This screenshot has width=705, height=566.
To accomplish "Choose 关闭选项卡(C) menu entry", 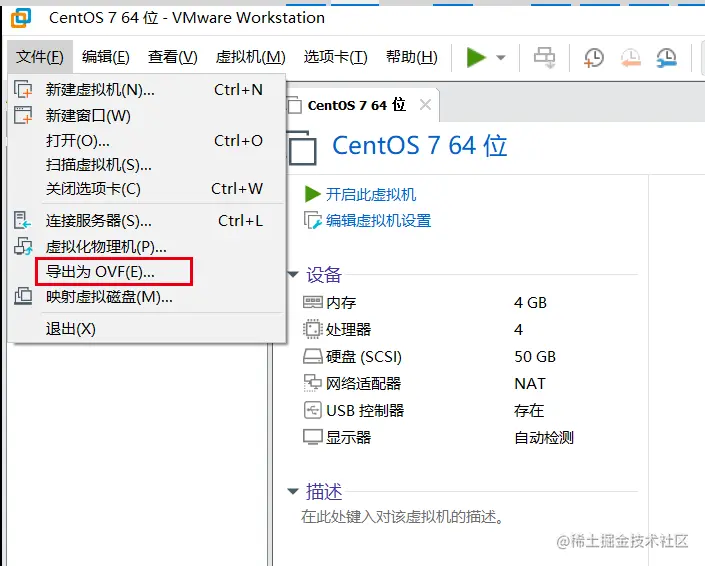I will [147, 189].
